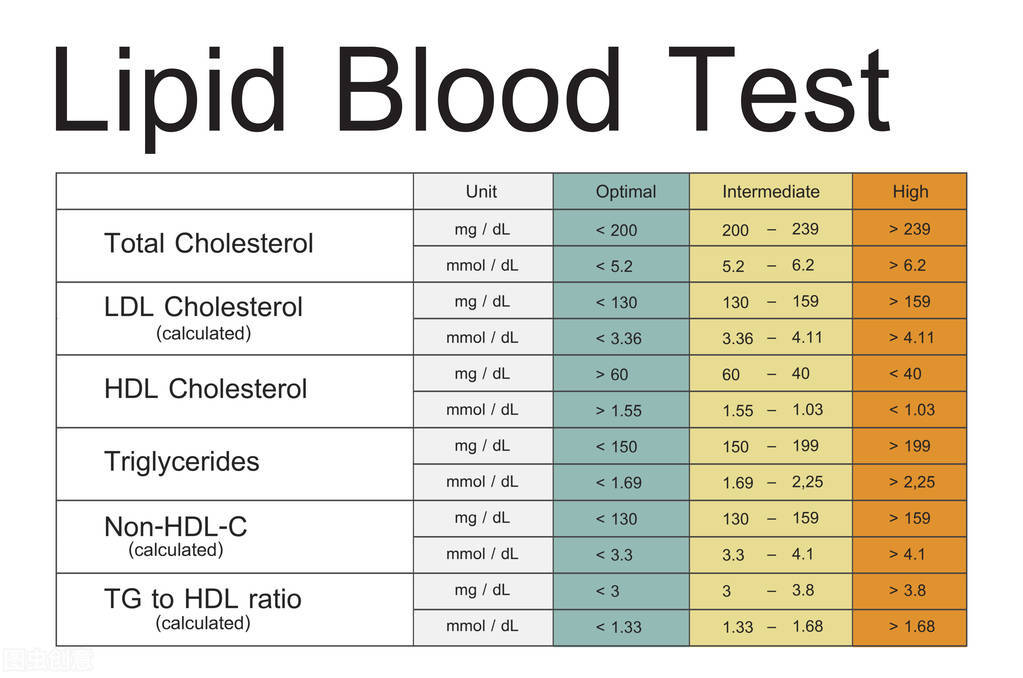Select the "HDL Cholesterol" row label
1023x678 pixels.
click(205, 389)
